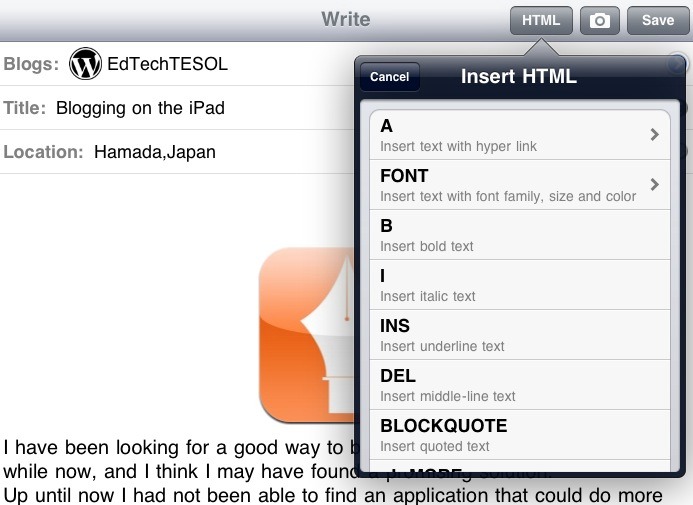The height and width of the screenshot is (505, 693).
Task: Choose the A hyperlink option
Action: tap(520, 135)
